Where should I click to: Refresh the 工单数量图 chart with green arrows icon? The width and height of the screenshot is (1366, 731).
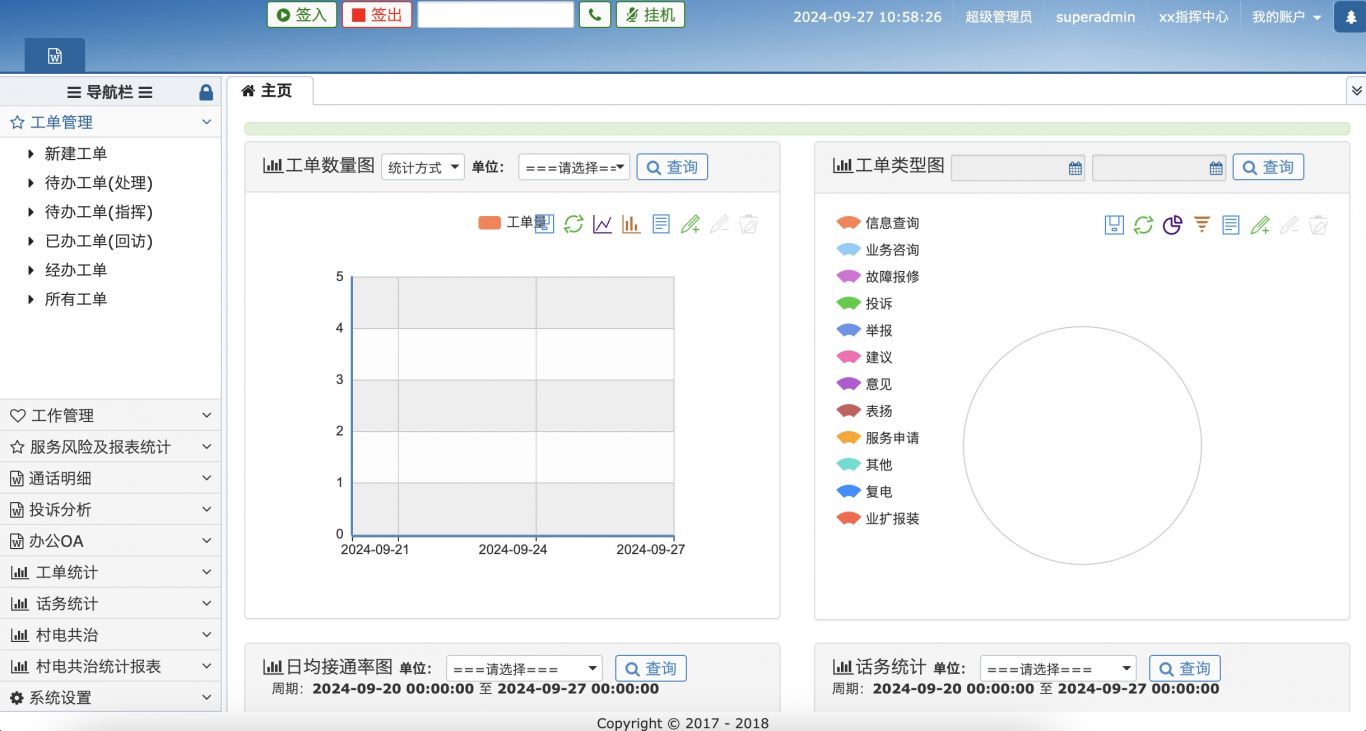573,224
